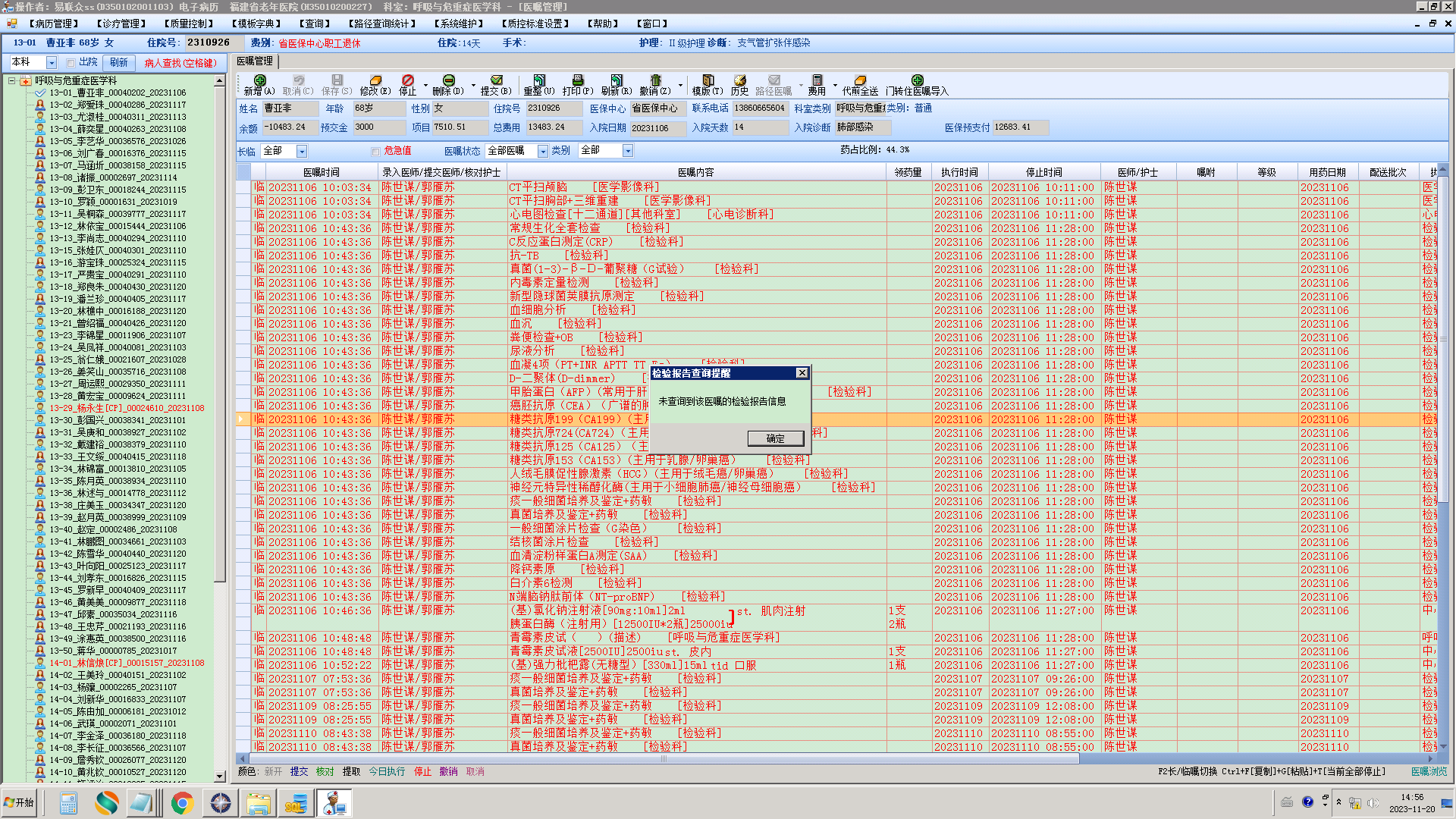Enable the 危急值 checkbox
Viewport: 1456px width, 819px height.
click(x=375, y=151)
